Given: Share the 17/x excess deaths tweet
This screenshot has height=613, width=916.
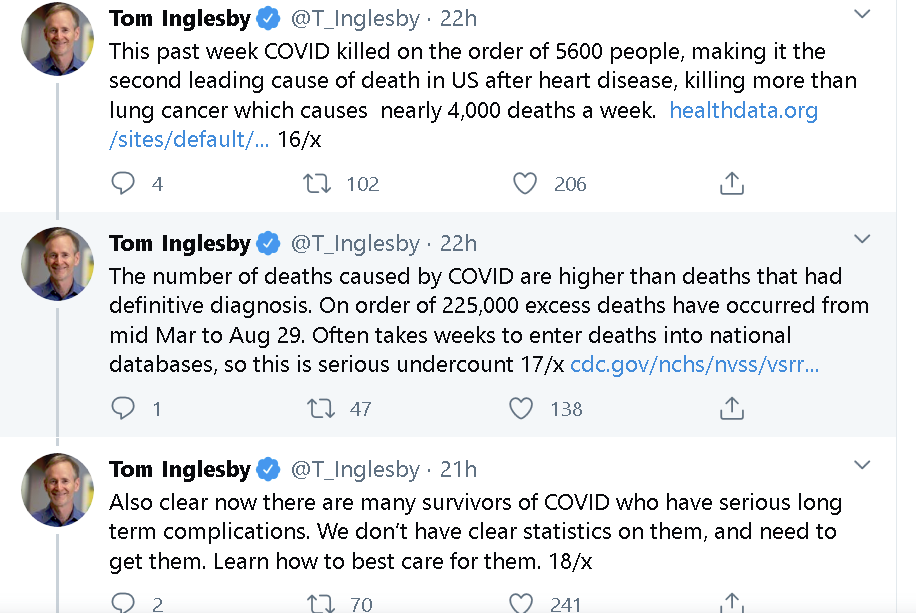Looking at the screenshot, I should (x=731, y=408).
